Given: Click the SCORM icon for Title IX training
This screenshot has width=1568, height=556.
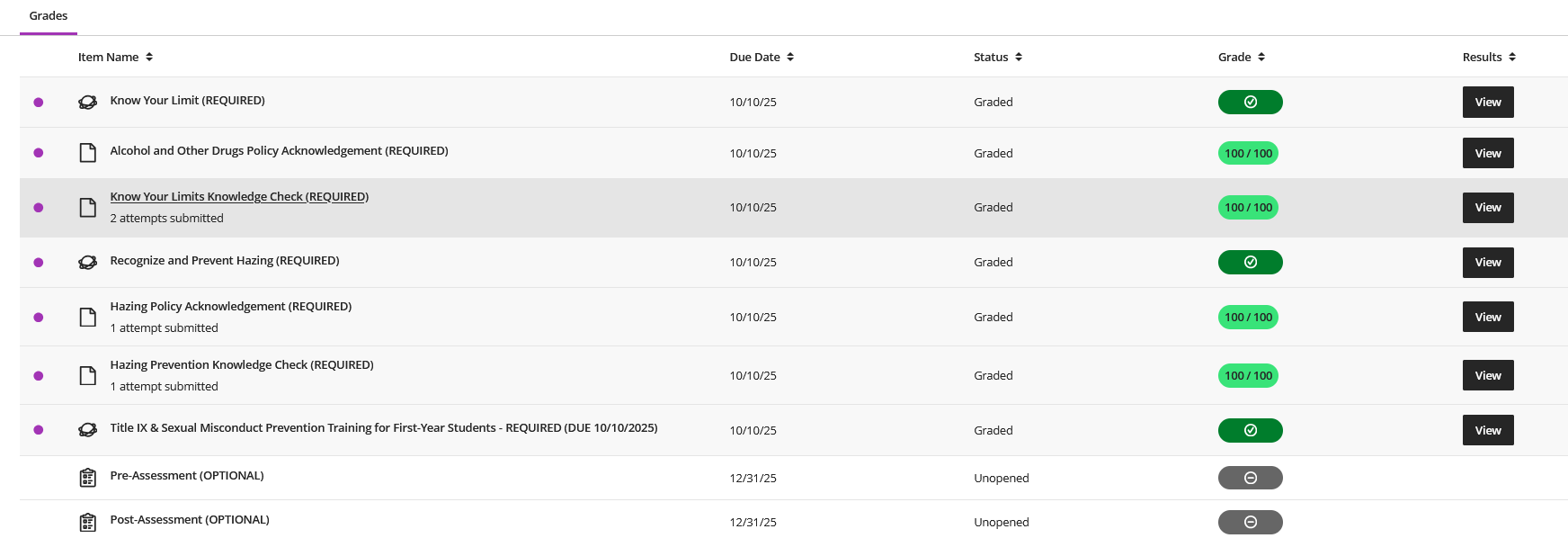Looking at the screenshot, I should (x=87, y=430).
